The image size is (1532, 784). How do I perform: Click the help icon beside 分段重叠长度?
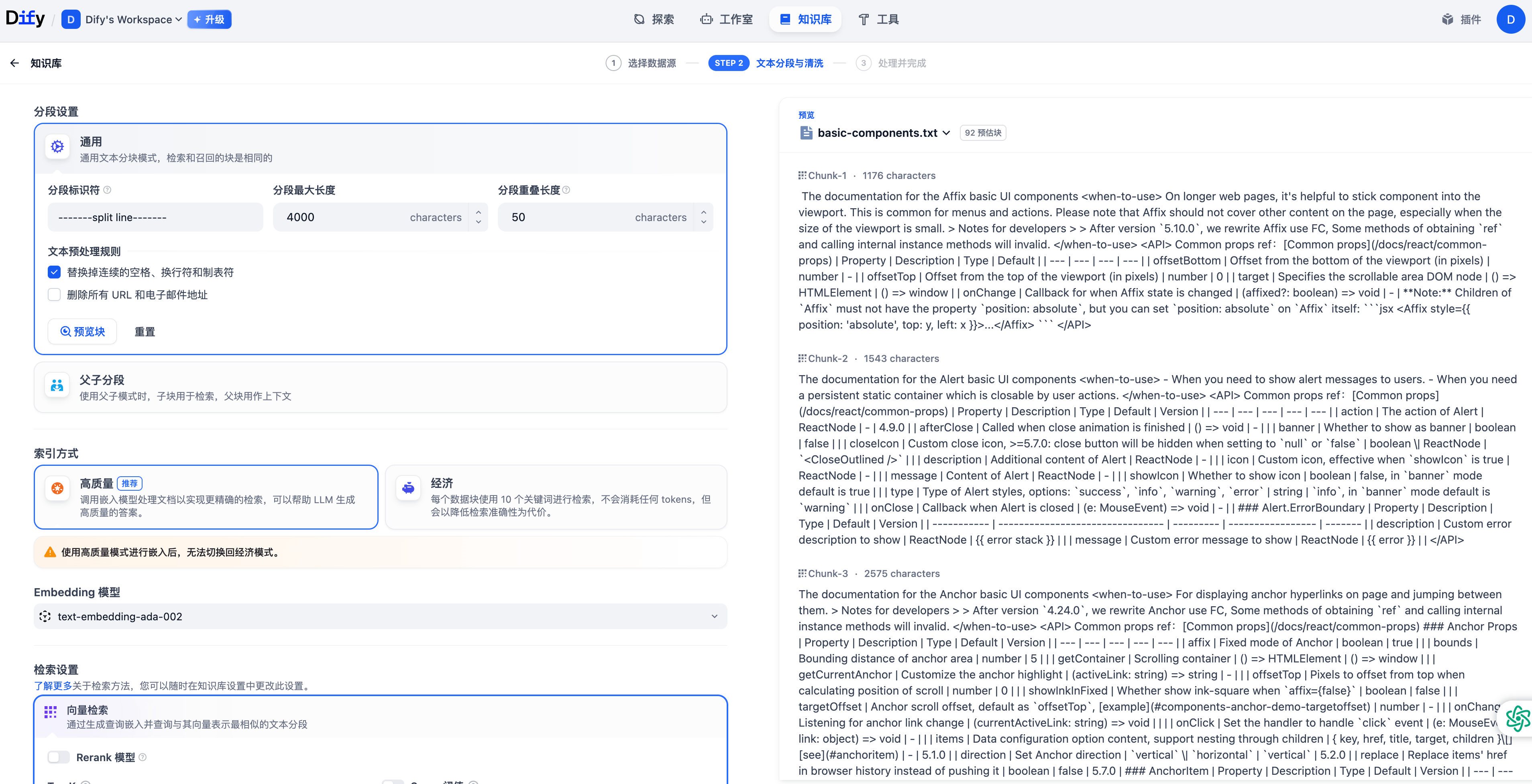pos(566,190)
